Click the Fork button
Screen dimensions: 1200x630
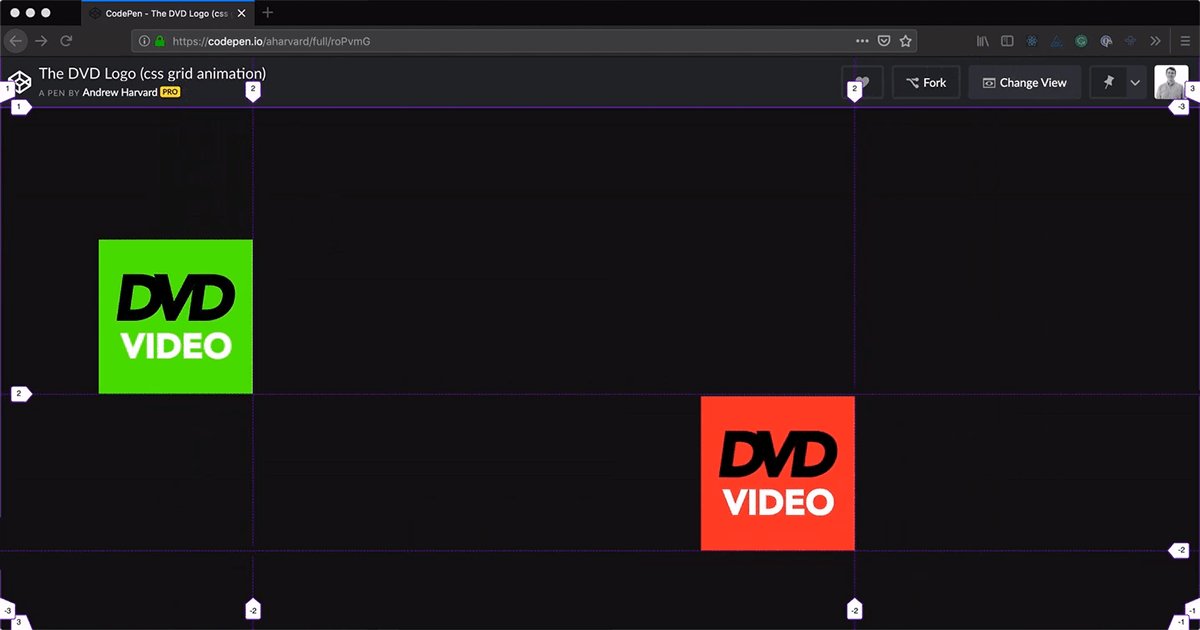pyautogui.click(x=925, y=83)
